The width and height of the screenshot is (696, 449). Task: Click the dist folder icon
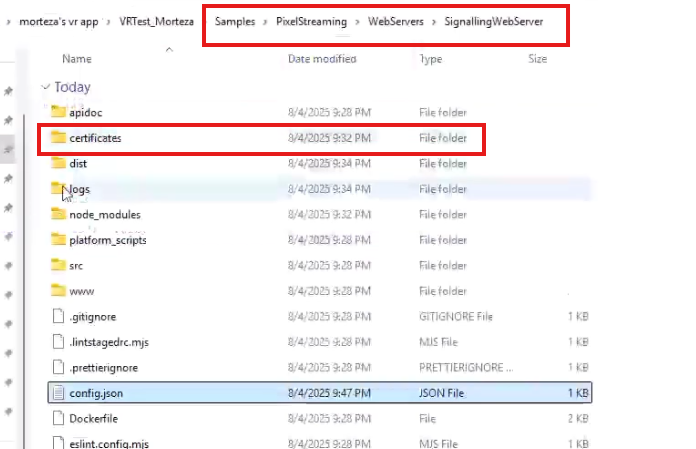[58, 163]
